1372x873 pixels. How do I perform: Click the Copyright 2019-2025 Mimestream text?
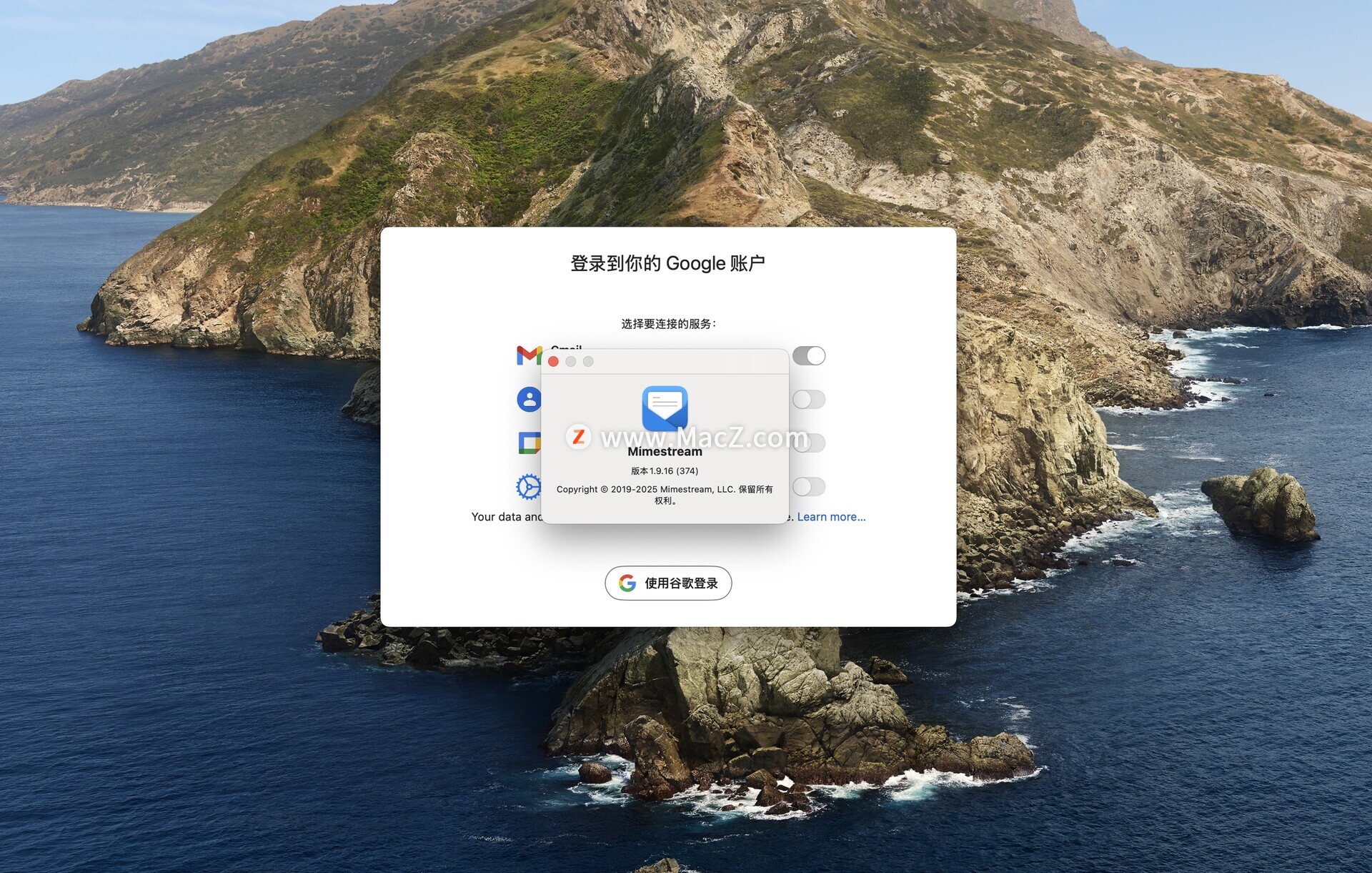(x=665, y=490)
